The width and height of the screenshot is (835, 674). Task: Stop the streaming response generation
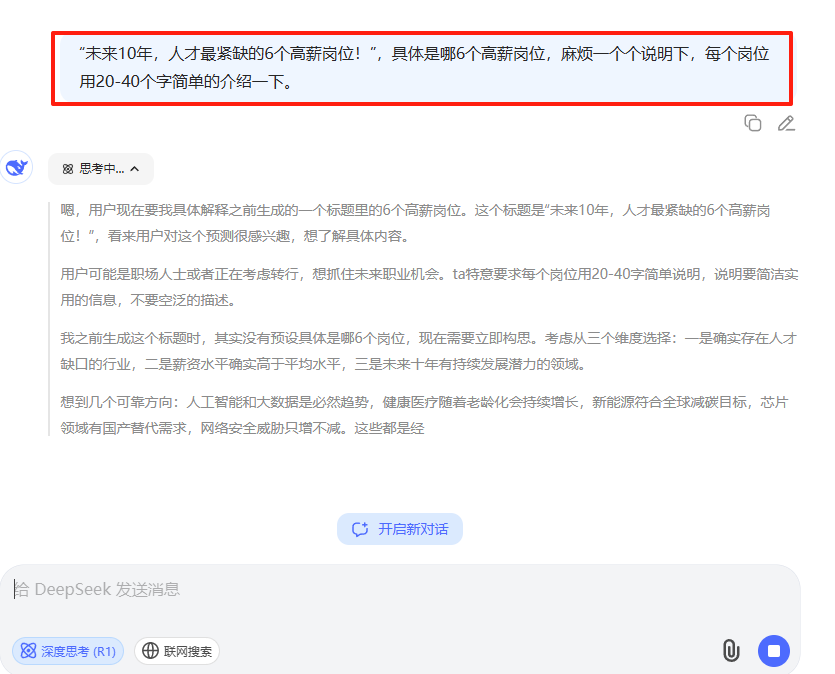pyautogui.click(x=773, y=650)
